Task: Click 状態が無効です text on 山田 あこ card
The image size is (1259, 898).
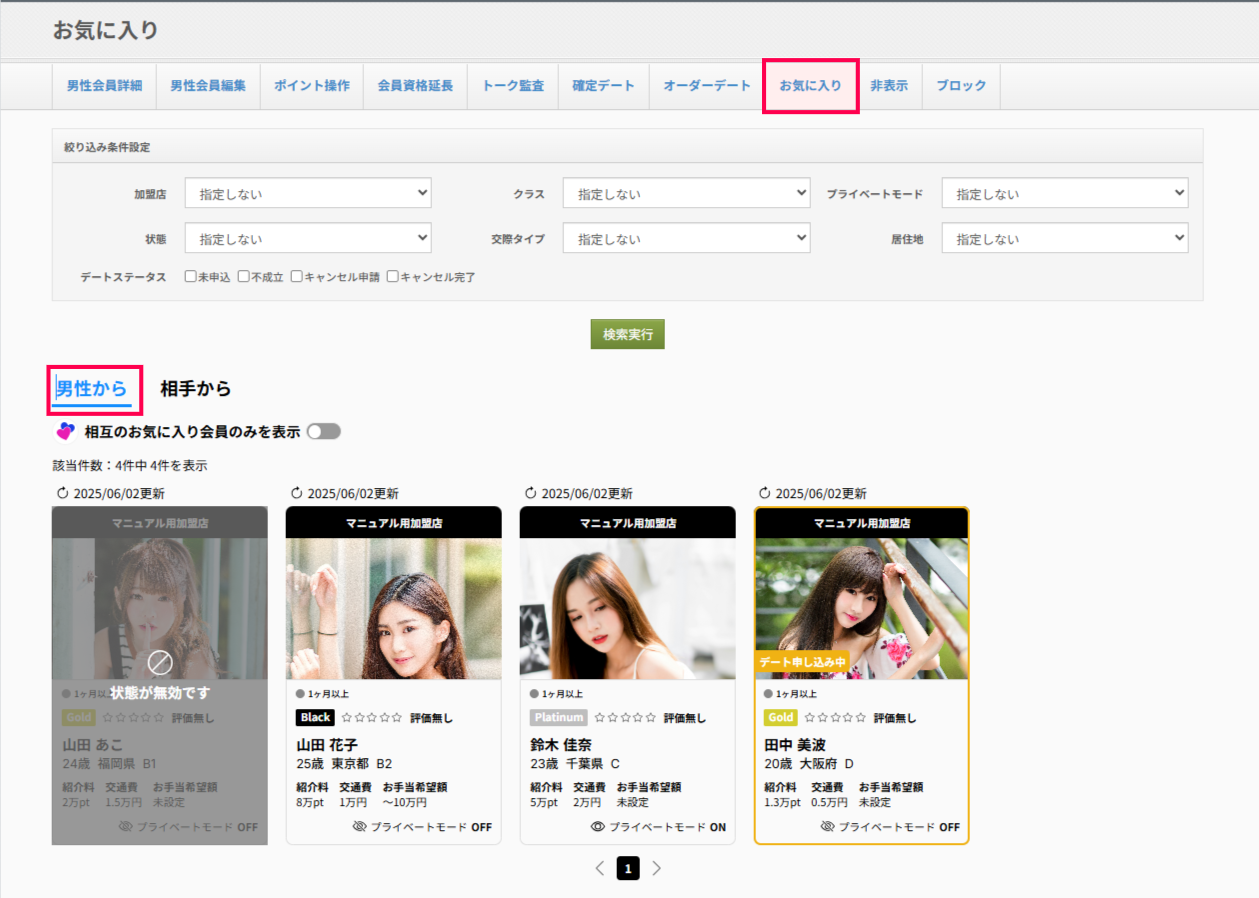Action: [160, 692]
